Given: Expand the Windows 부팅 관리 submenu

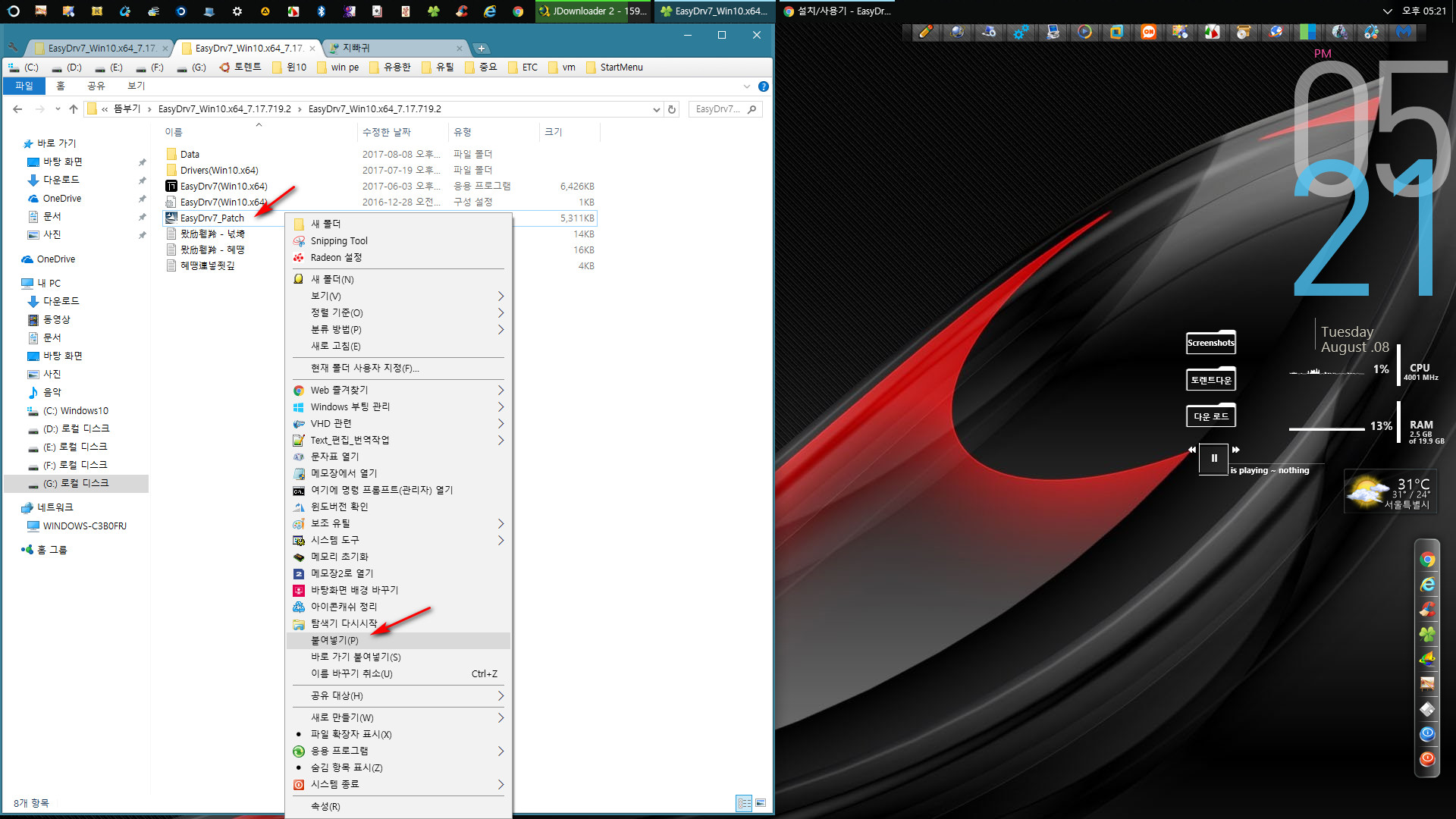Looking at the screenshot, I should [398, 406].
